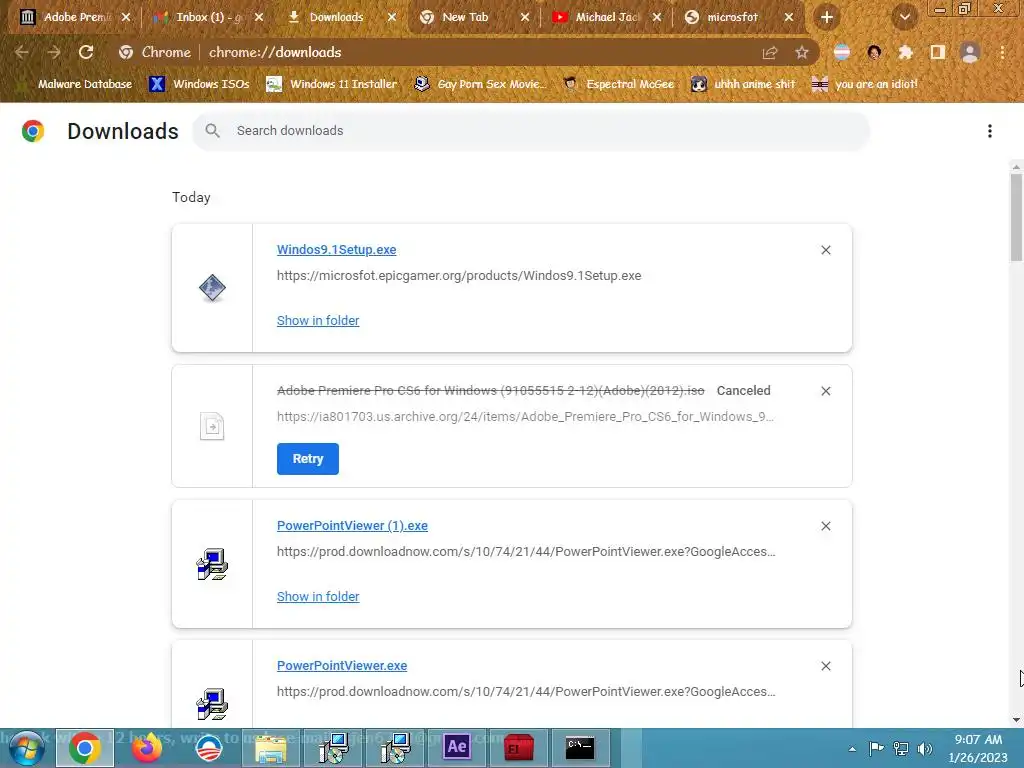
Task: Close the microsfot tab
Action: pyautogui.click(x=788, y=17)
